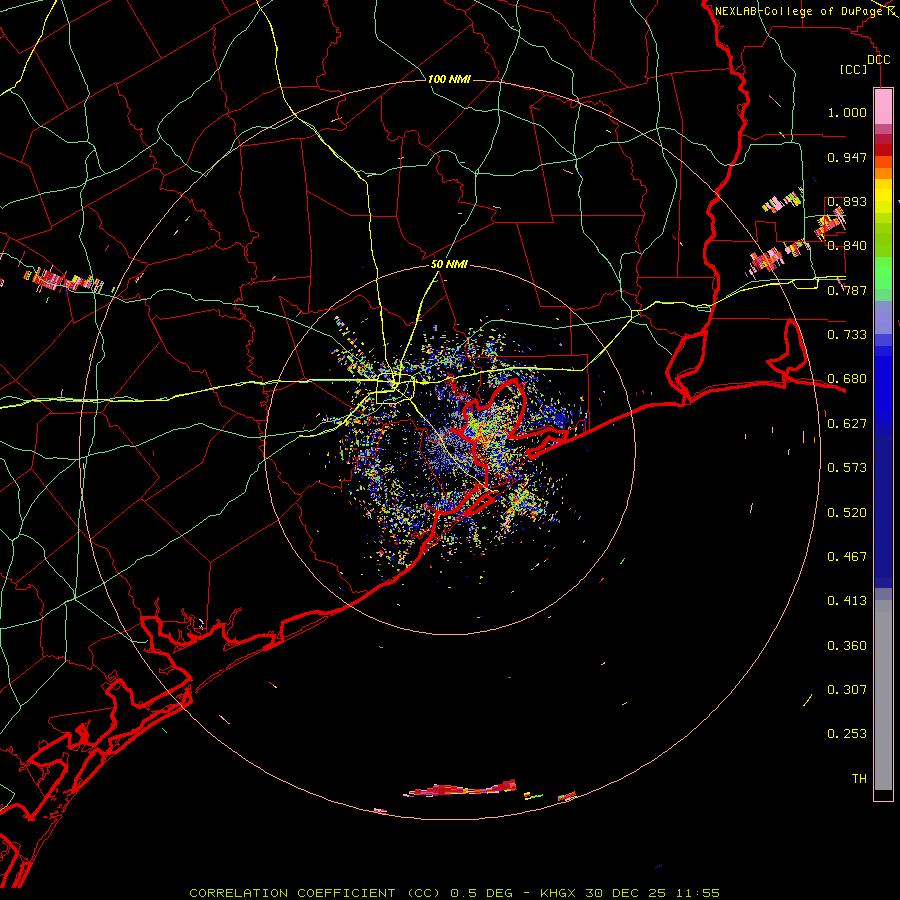Click the 0.947 scale value
This screenshot has width=900, height=900.
(x=847, y=157)
